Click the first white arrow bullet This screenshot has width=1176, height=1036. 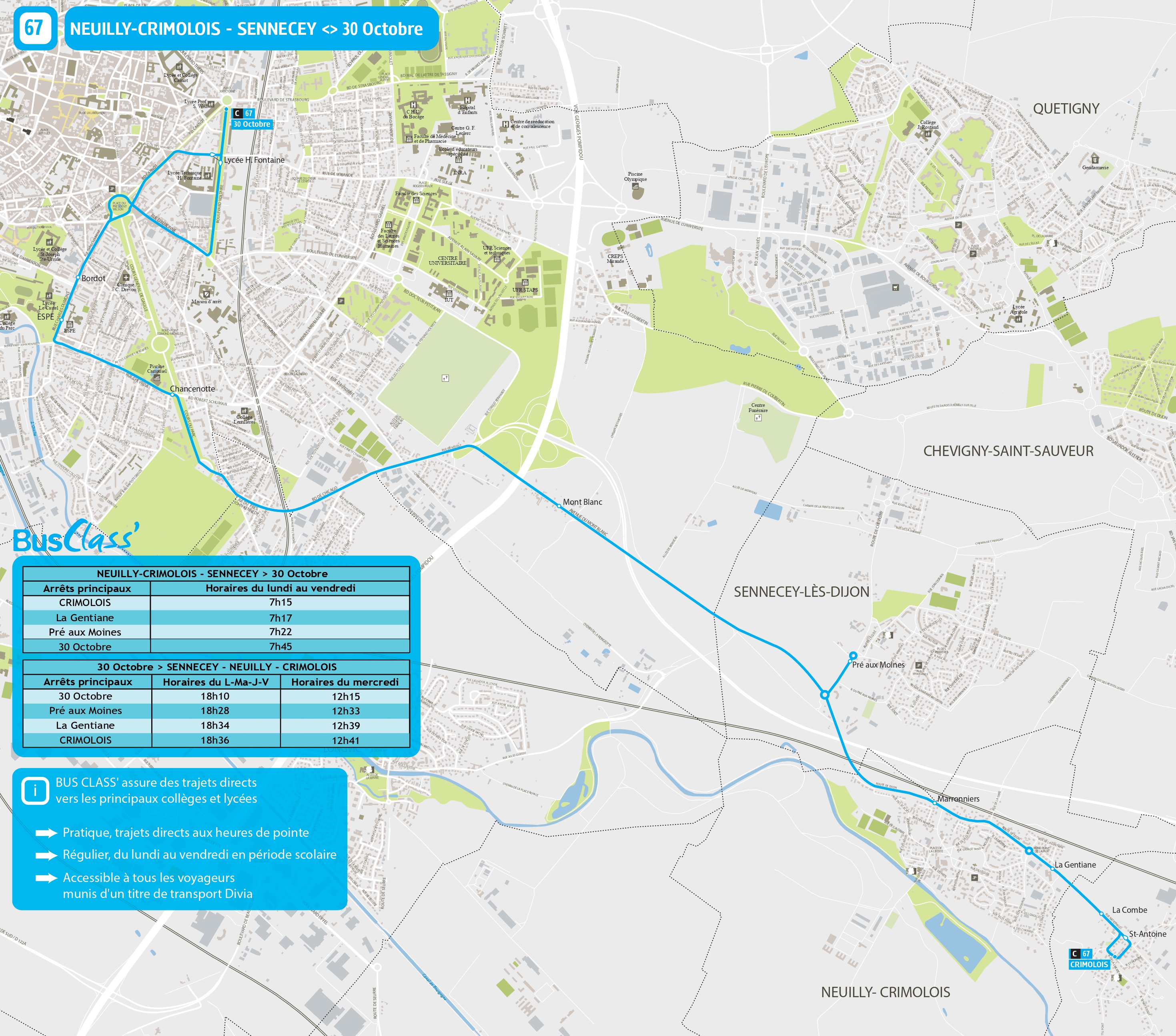click(46, 833)
